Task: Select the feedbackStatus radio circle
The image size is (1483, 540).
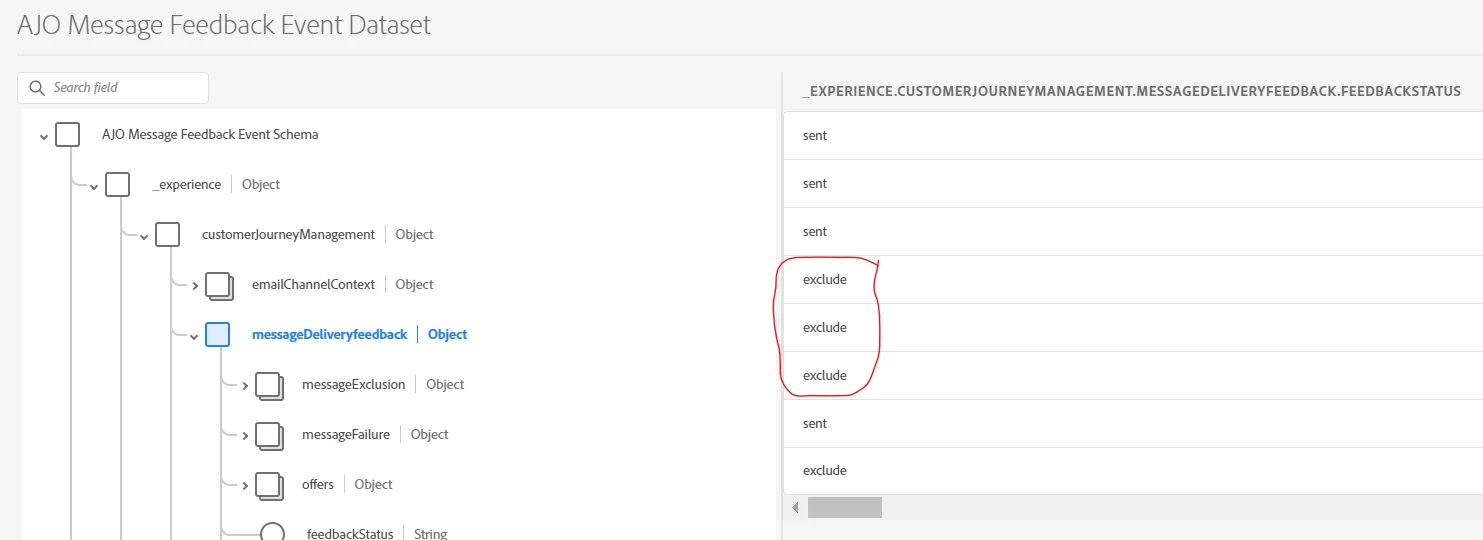Action: pos(273,533)
